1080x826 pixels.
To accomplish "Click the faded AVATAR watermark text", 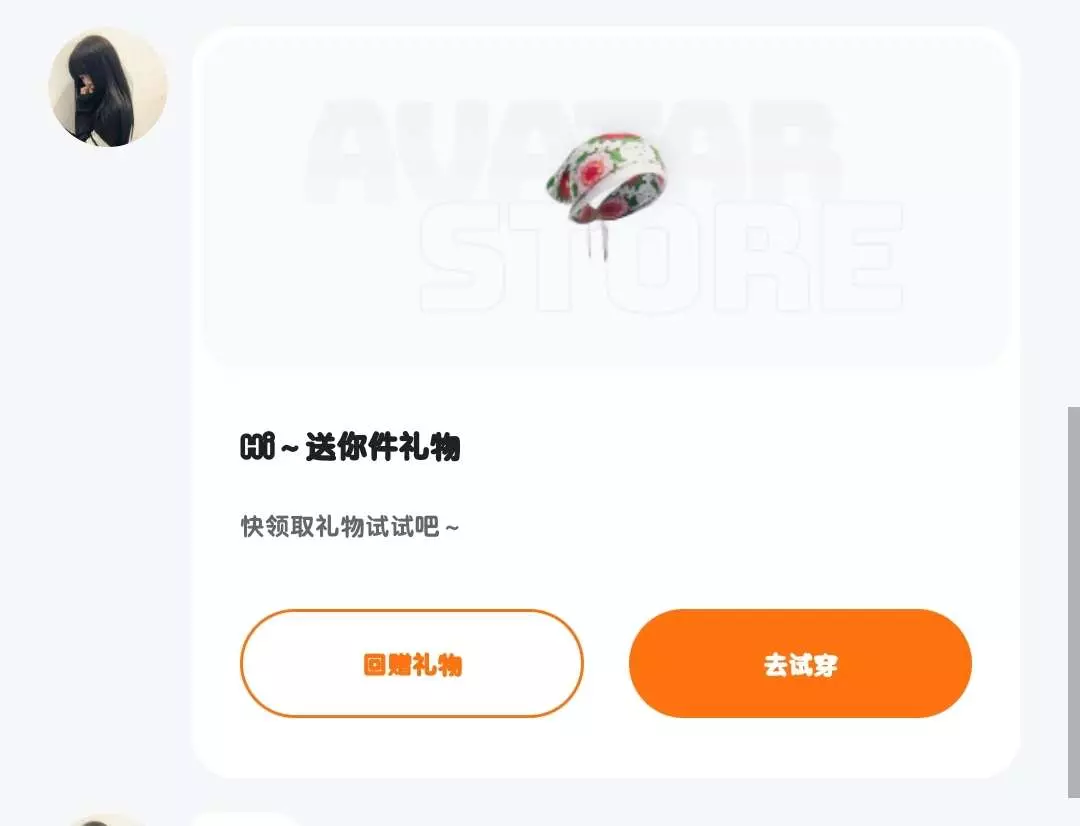I will [x=574, y=152].
